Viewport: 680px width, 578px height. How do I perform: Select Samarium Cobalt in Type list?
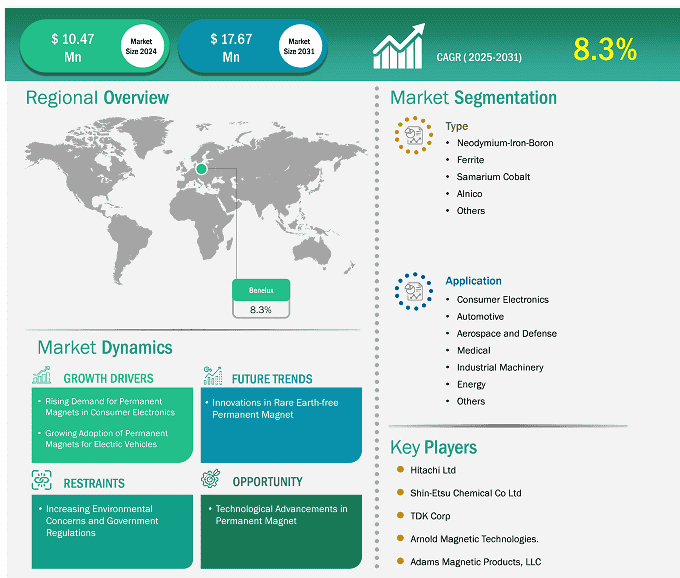click(494, 177)
